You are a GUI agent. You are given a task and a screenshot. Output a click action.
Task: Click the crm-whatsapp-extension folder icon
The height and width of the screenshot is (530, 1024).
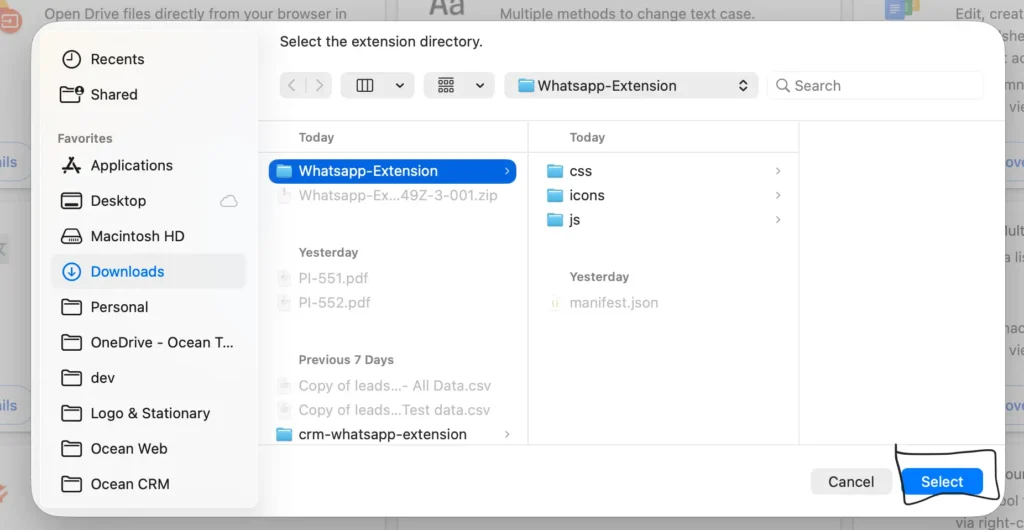point(283,434)
